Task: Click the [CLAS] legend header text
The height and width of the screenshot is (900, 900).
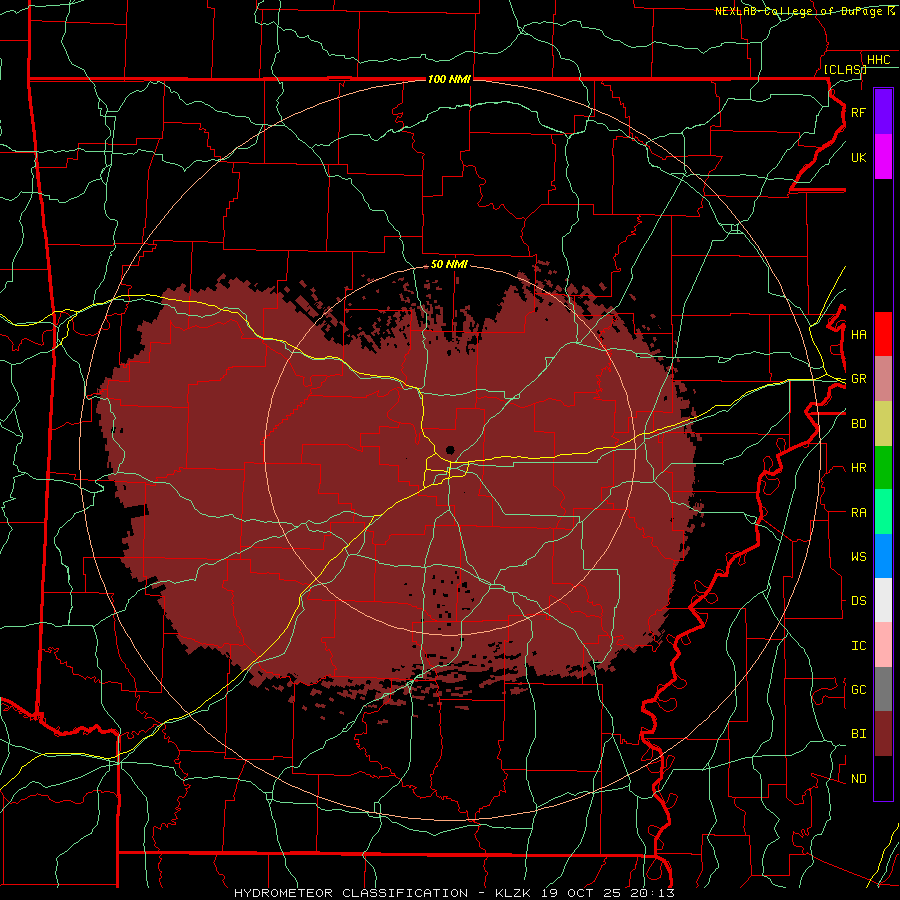Action: 845,69
